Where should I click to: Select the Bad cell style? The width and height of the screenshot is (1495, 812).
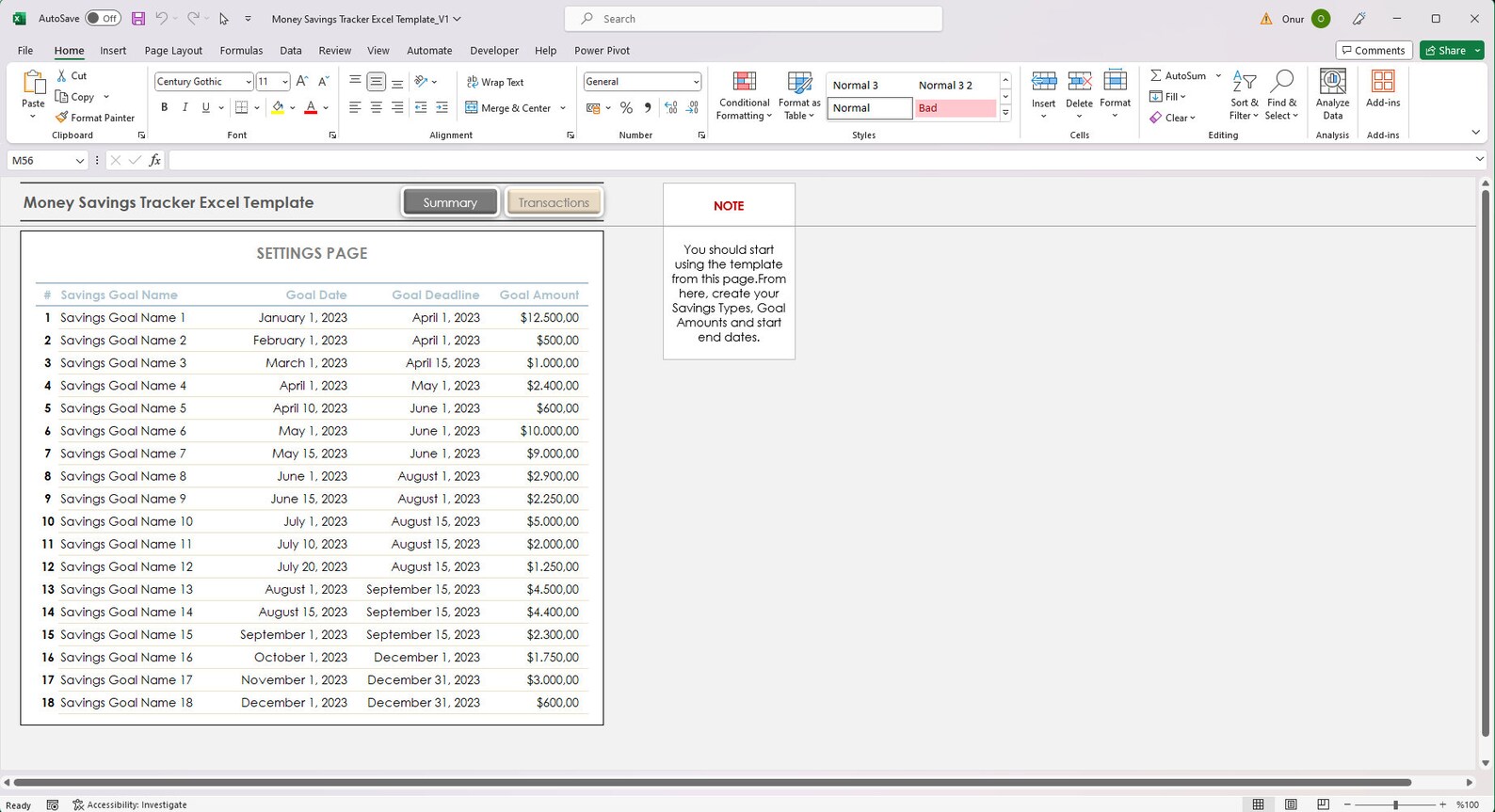(955, 108)
